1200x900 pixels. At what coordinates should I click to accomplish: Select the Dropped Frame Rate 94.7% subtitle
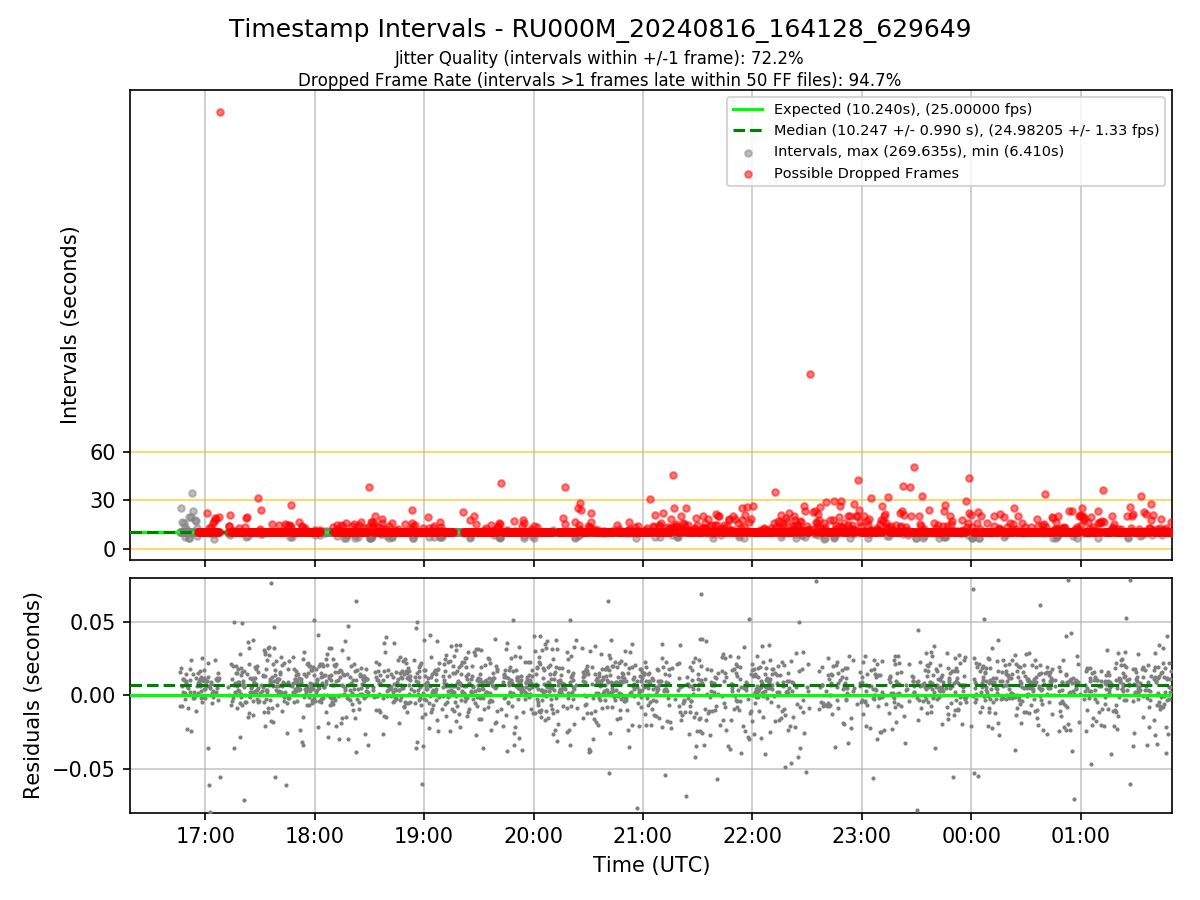coord(600,80)
